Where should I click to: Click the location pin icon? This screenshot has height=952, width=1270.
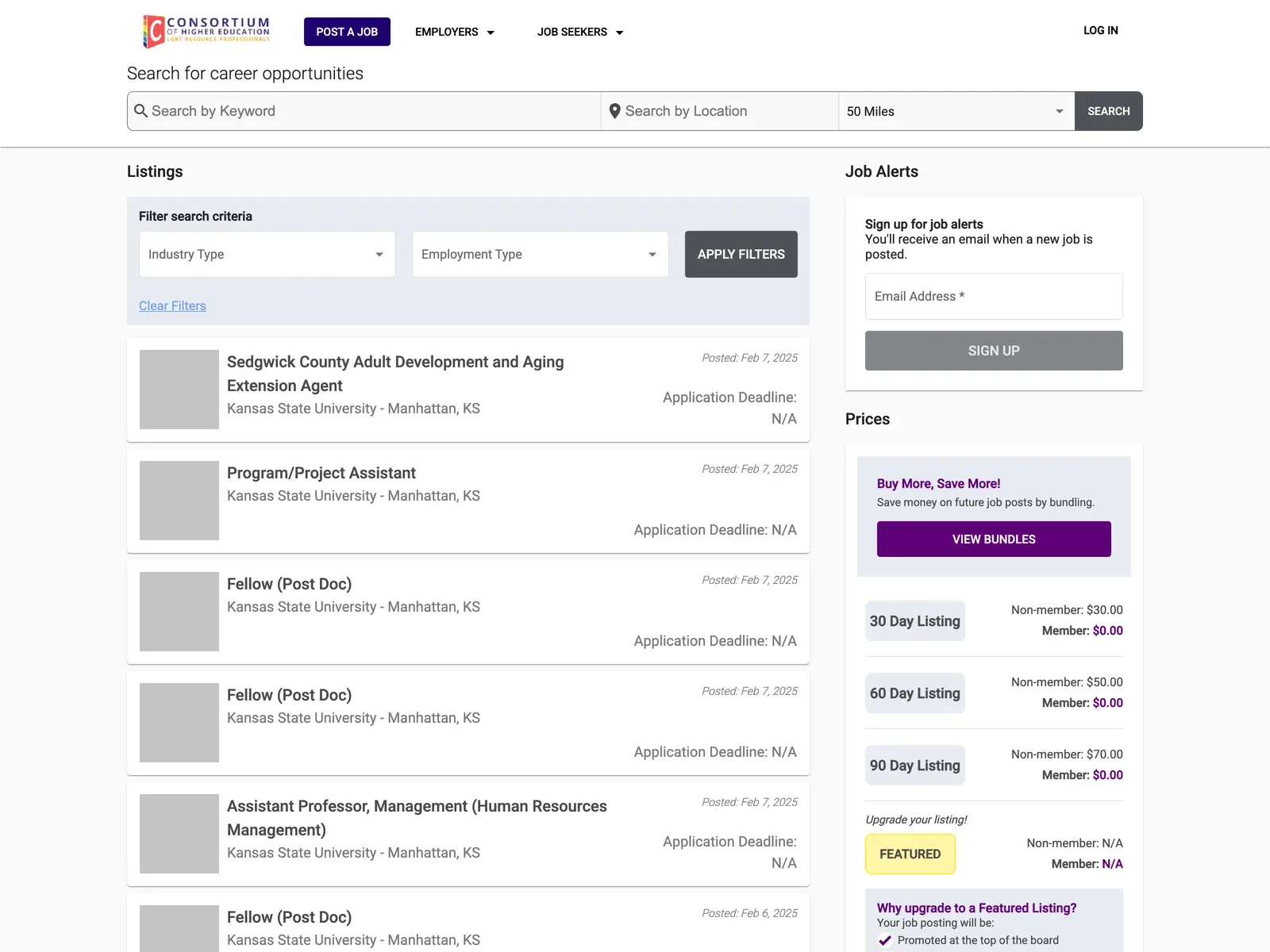click(614, 111)
